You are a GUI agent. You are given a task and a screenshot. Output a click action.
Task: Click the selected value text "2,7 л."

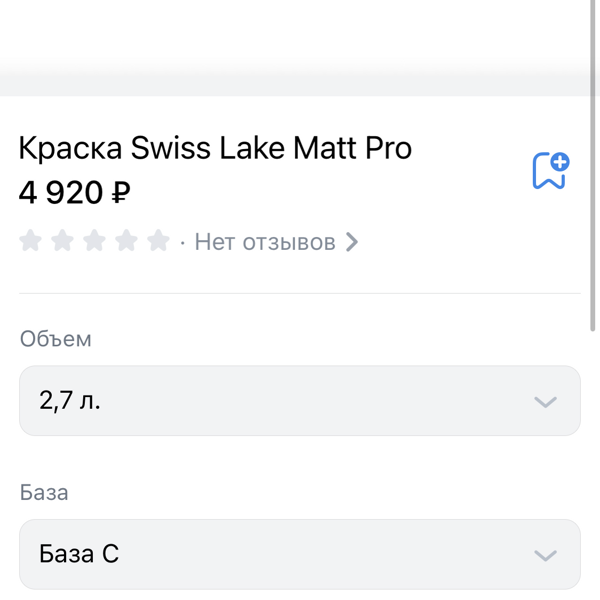70,401
